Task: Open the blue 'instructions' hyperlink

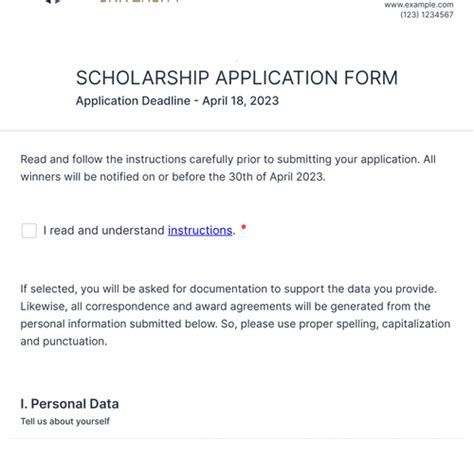Action: tap(200, 230)
